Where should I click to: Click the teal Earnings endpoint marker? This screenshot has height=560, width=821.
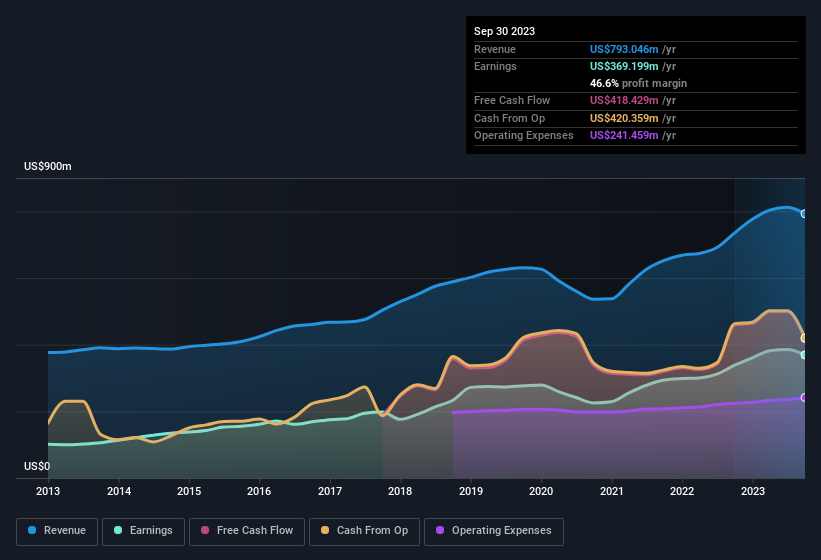click(804, 355)
